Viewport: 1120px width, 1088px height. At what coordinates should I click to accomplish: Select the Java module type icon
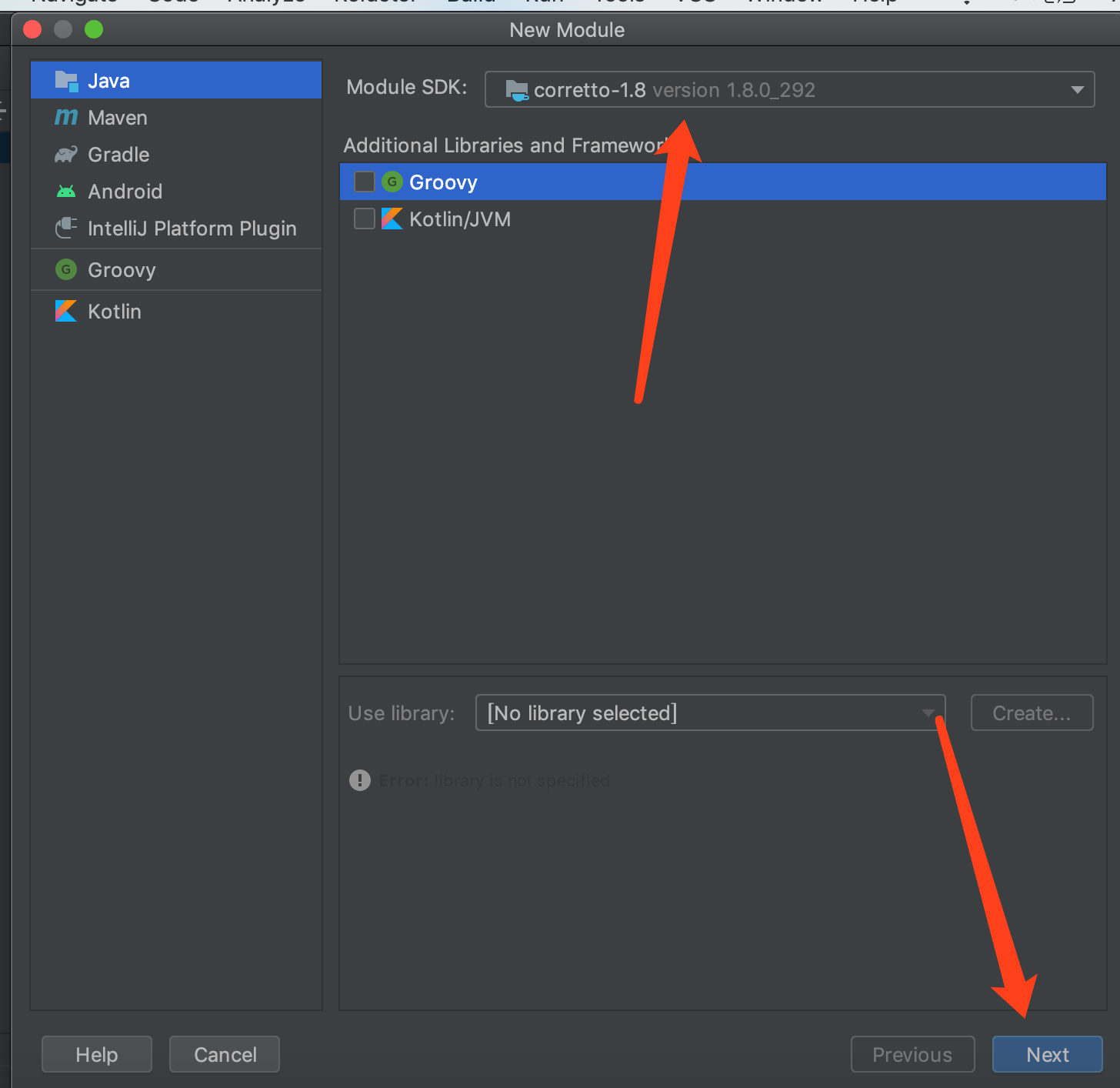(x=66, y=81)
